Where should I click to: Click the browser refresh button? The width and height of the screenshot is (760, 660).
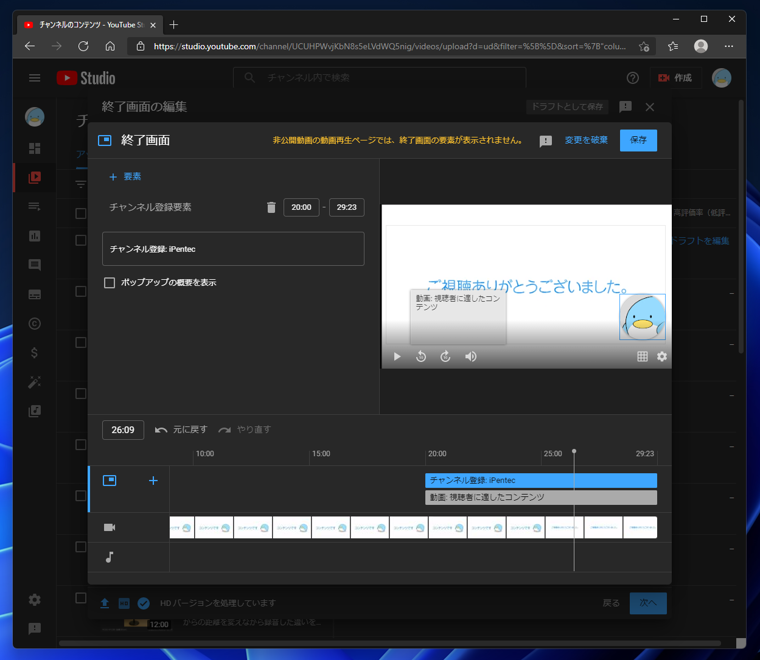point(83,47)
